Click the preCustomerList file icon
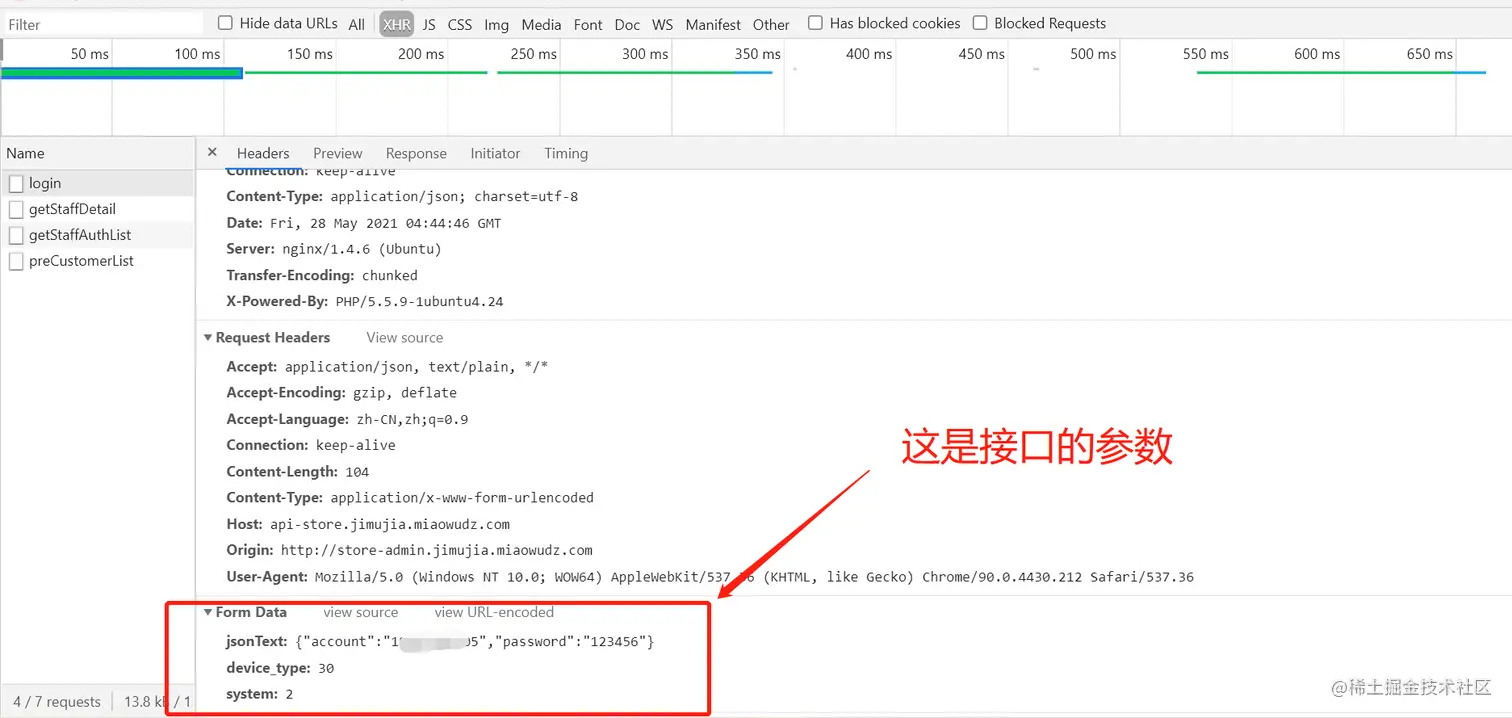1512x718 pixels. tap(16, 262)
